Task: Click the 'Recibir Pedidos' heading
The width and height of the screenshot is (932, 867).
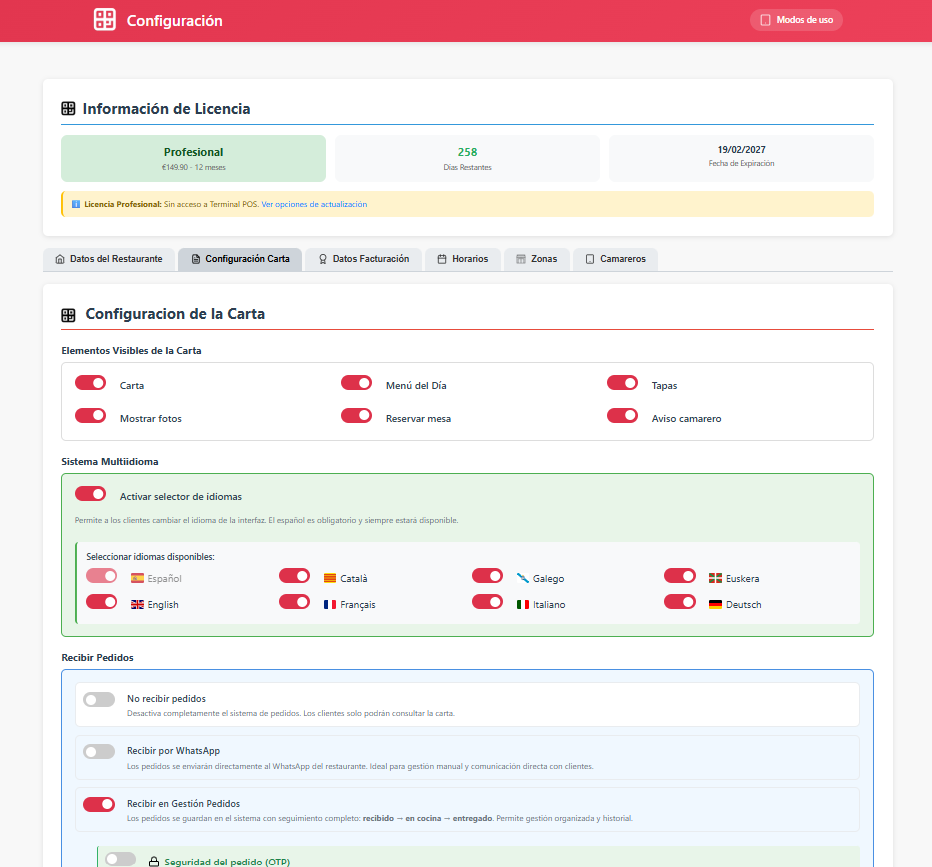Action: click(97, 658)
